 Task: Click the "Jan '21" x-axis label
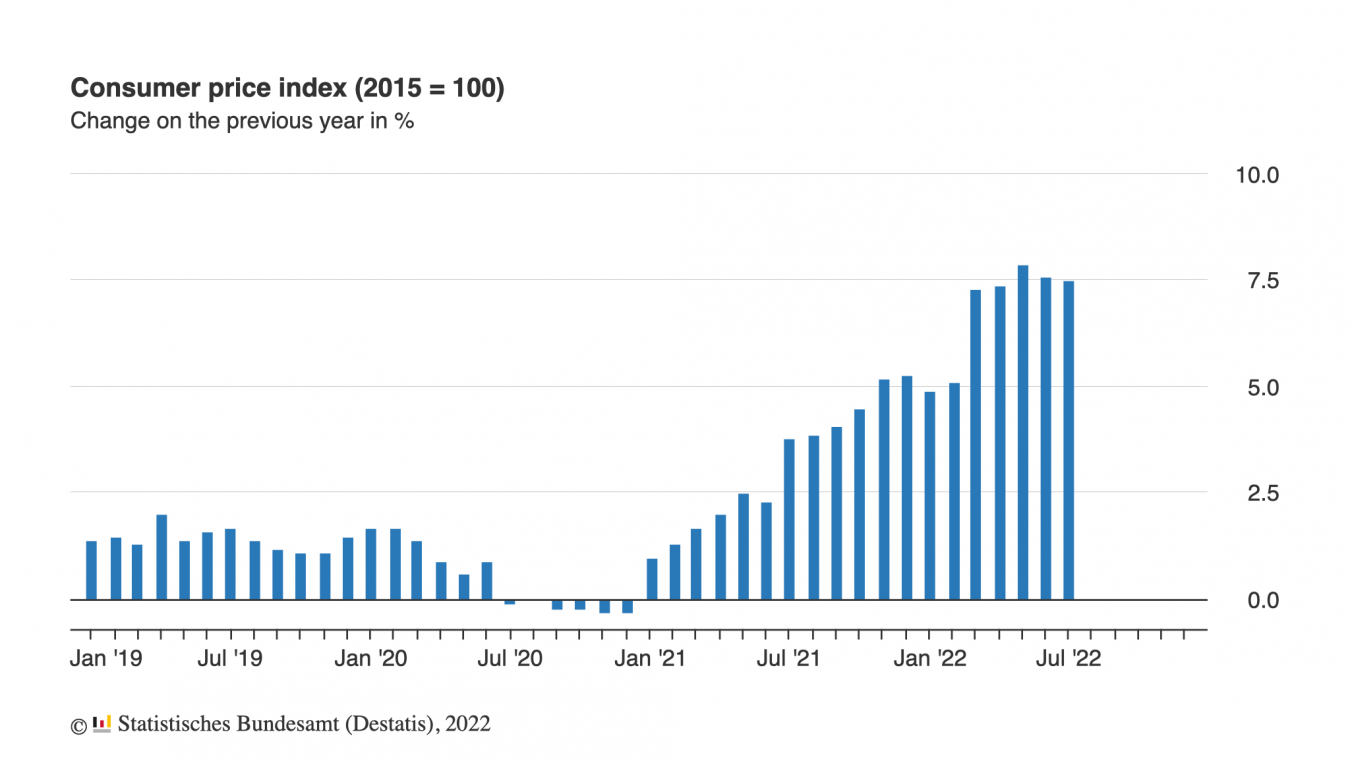pyautogui.click(x=649, y=659)
